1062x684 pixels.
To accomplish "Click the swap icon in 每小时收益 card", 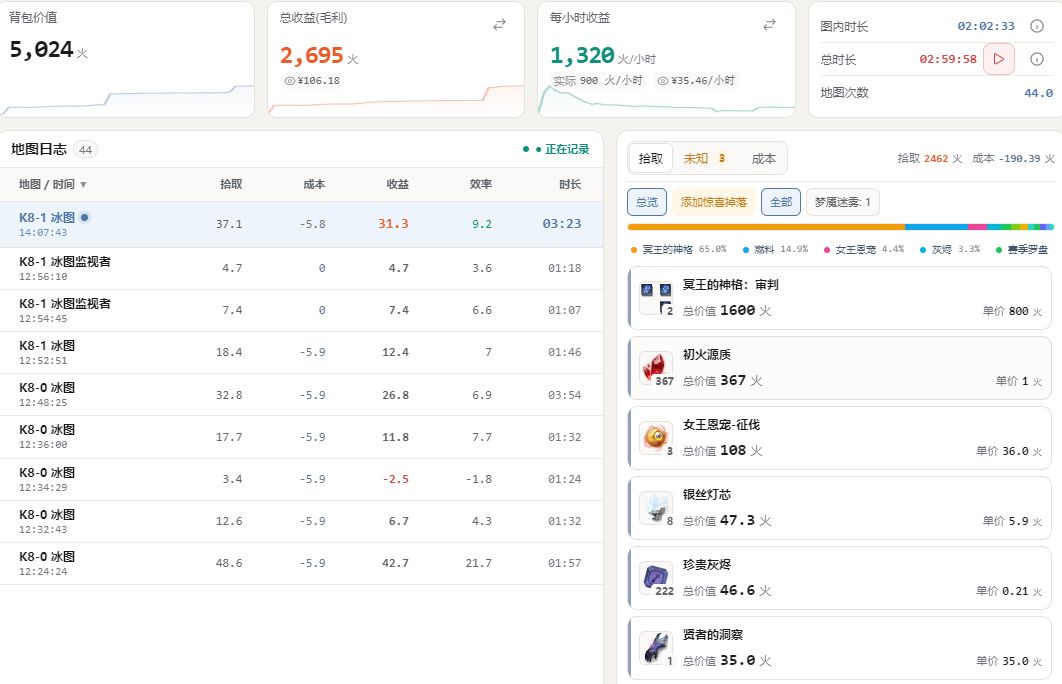I will (x=769, y=25).
